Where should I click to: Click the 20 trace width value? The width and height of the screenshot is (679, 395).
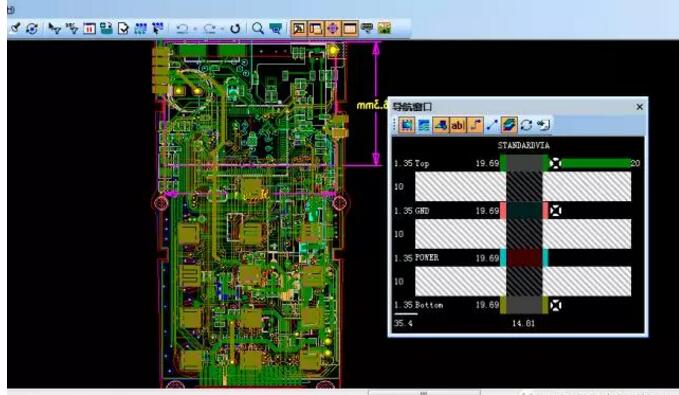(x=635, y=163)
